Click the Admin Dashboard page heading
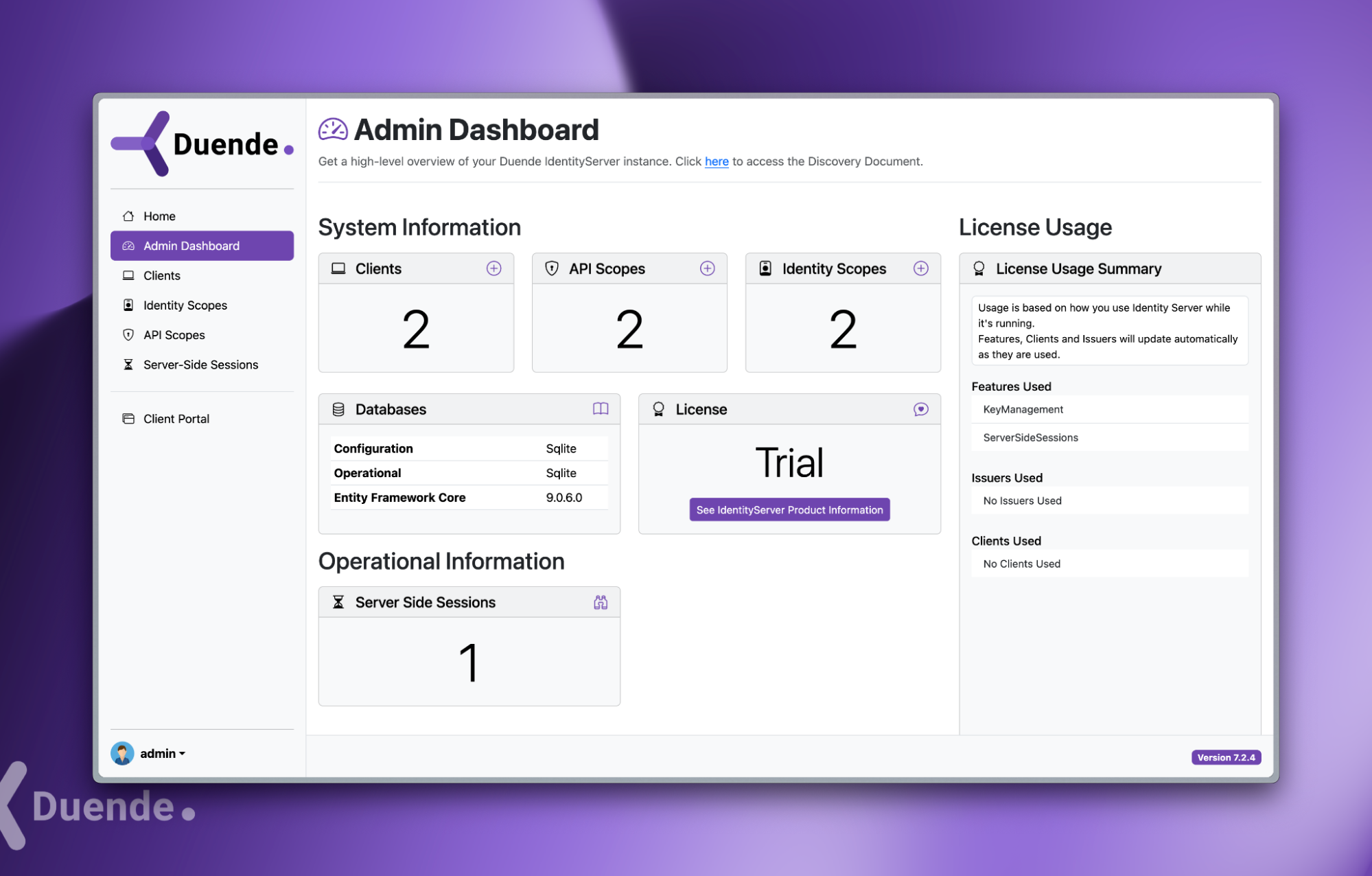Screen dimensions: 1372x876 pyautogui.click(x=476, y=130)
